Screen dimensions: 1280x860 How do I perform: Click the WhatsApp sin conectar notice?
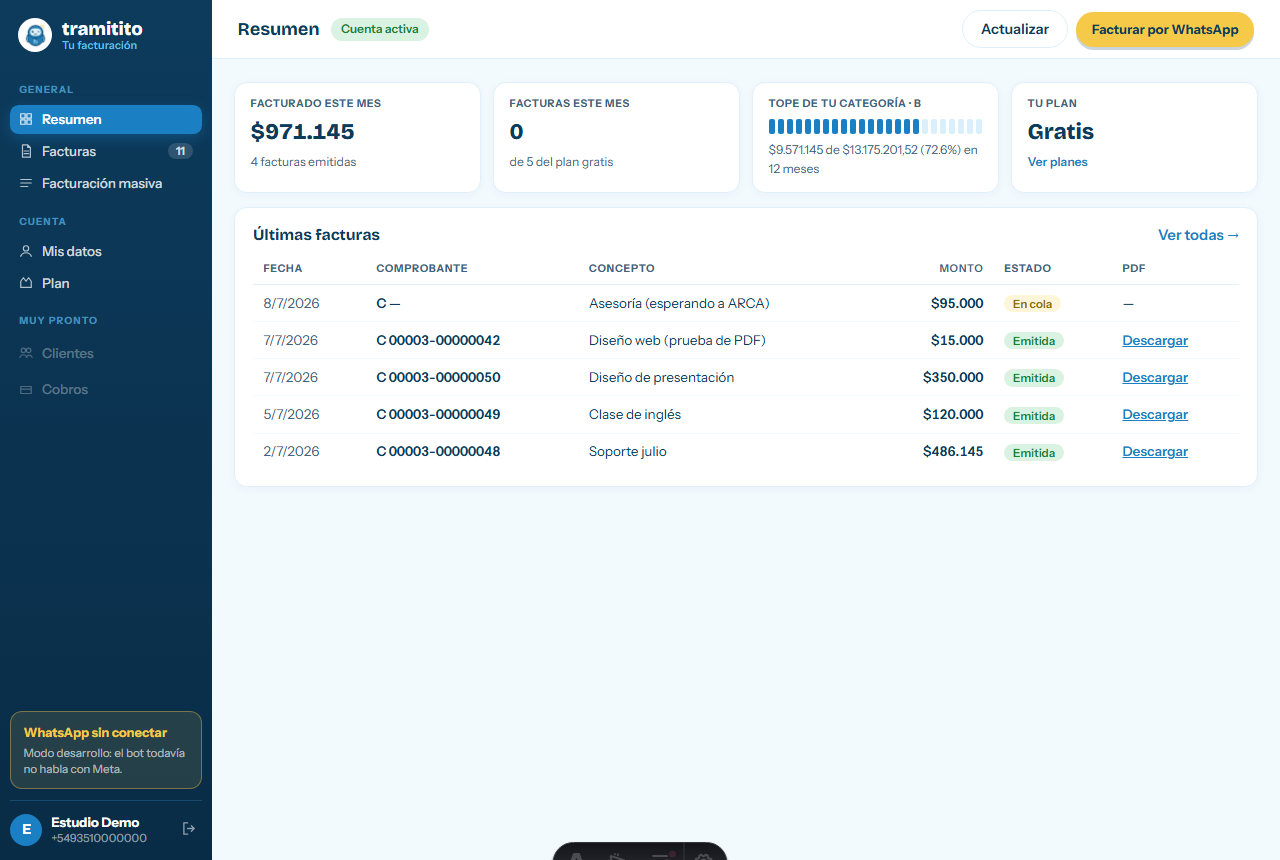[106, 750]
